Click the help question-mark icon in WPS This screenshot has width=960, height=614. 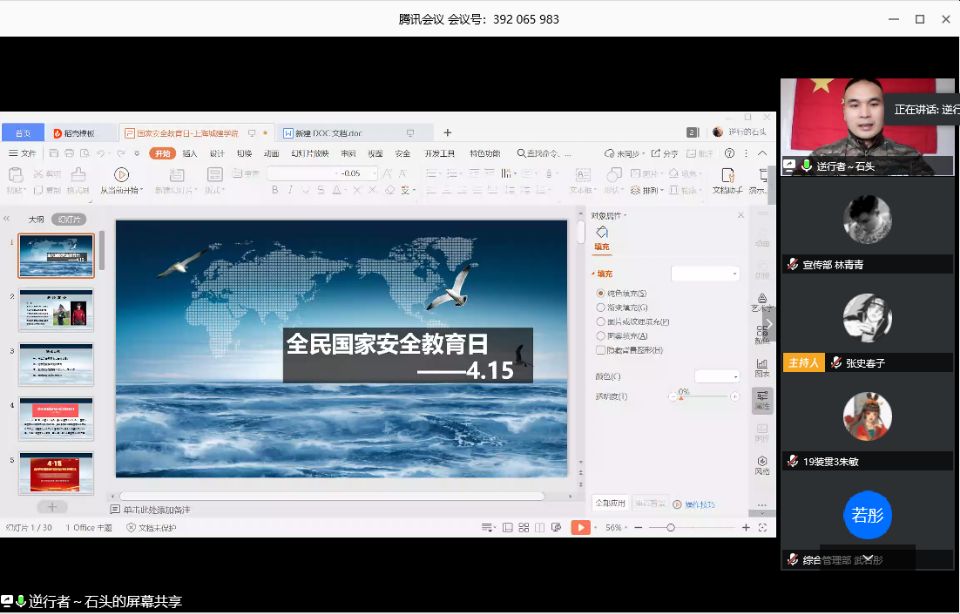[730, 153]
